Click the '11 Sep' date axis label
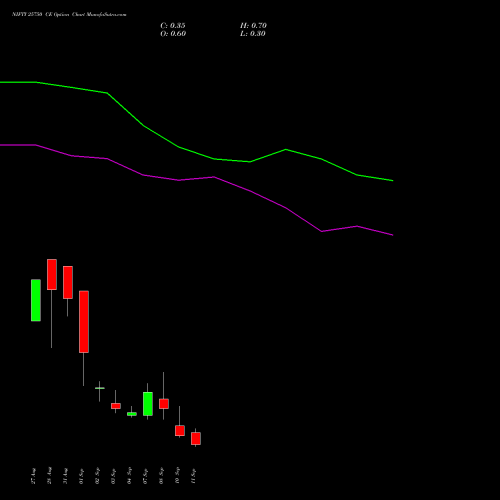This screenshot has height=500, width=500. 193,476
